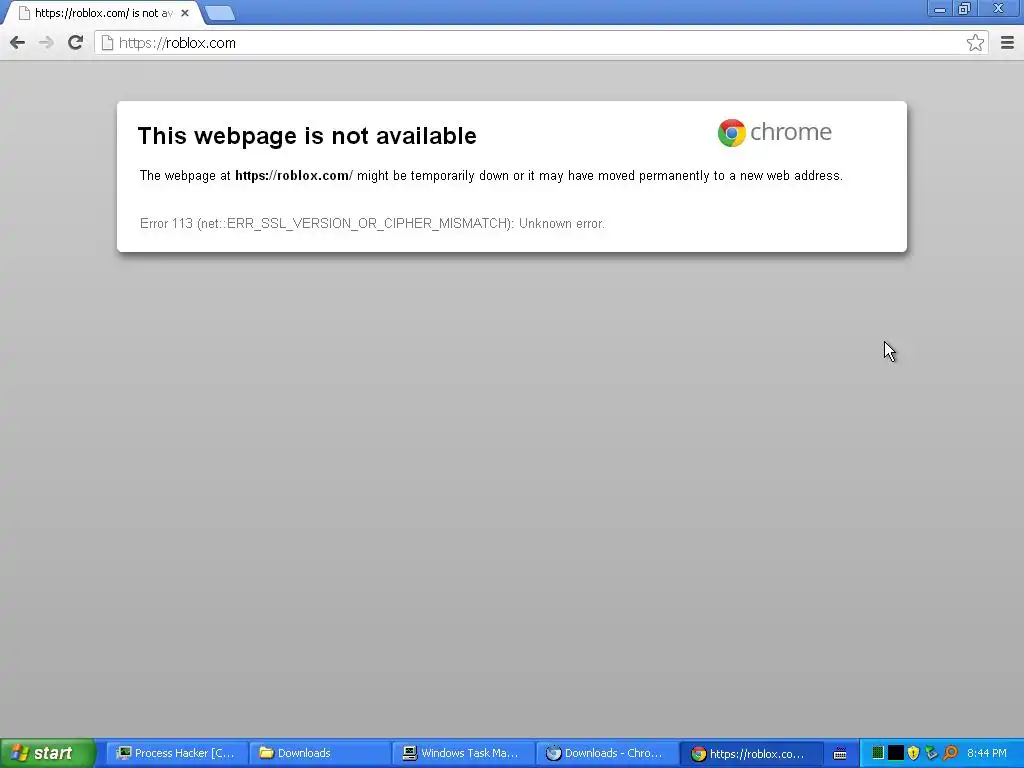
Task: Click the green grid Task Manager tray icon
Action: click(x=878, y=753)
